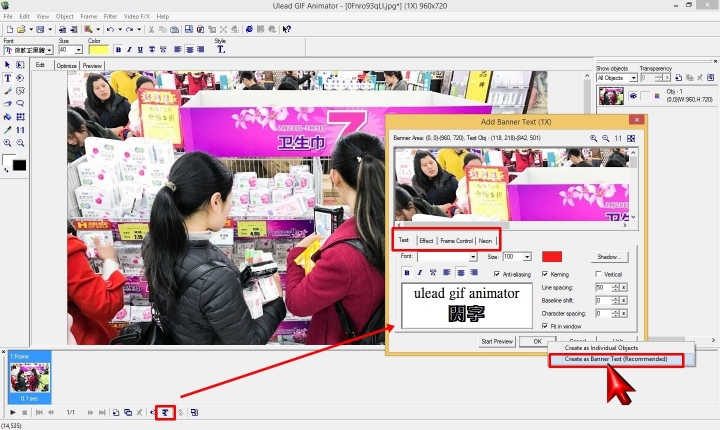Click the Save disk icon in toolbar
This screenshot has width=720, height=430.
pyautogui.click(x=40, y=29)
